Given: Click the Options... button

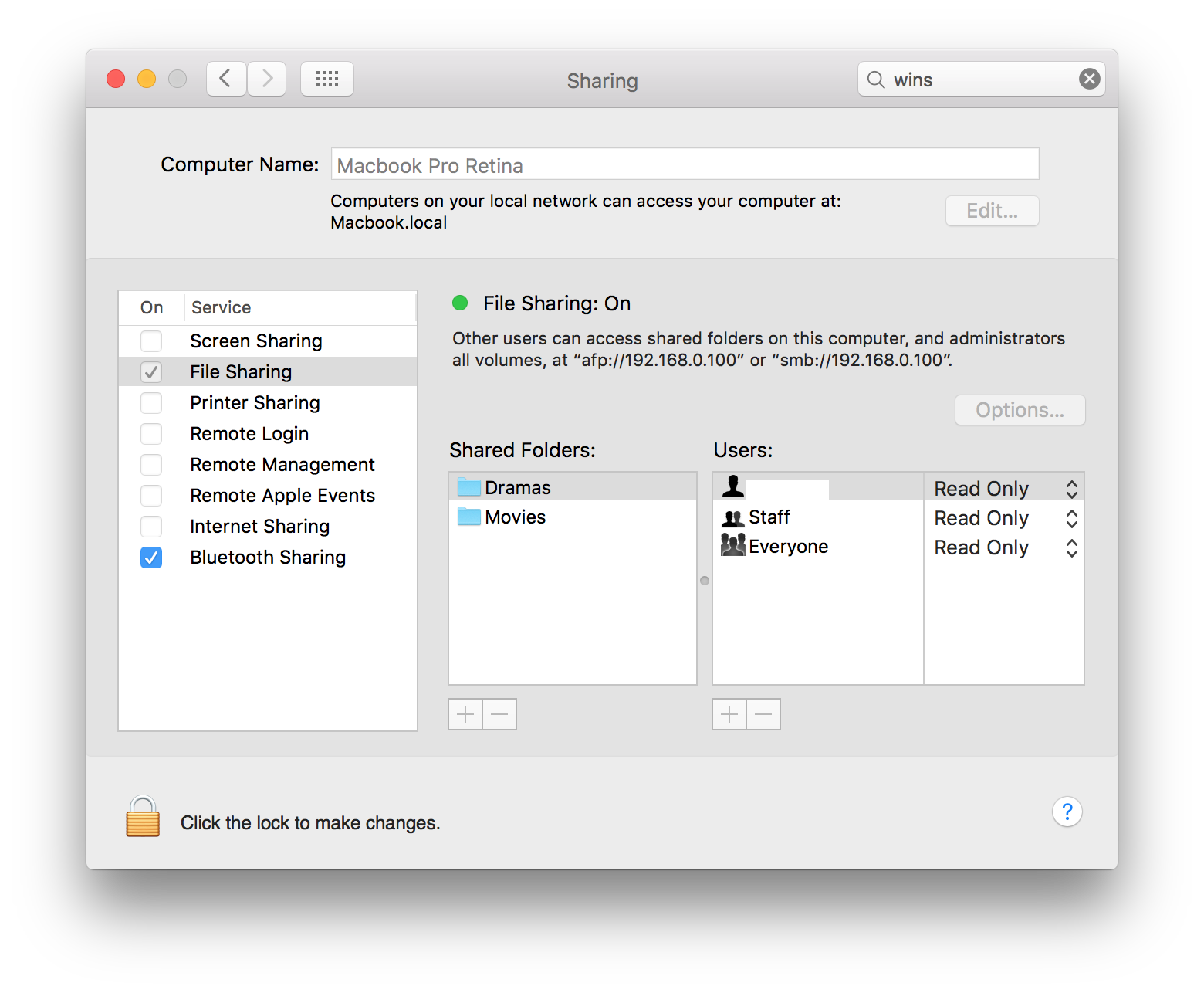Looking at the screenshot, I should pyautogui.click(x=1020, y=410).
